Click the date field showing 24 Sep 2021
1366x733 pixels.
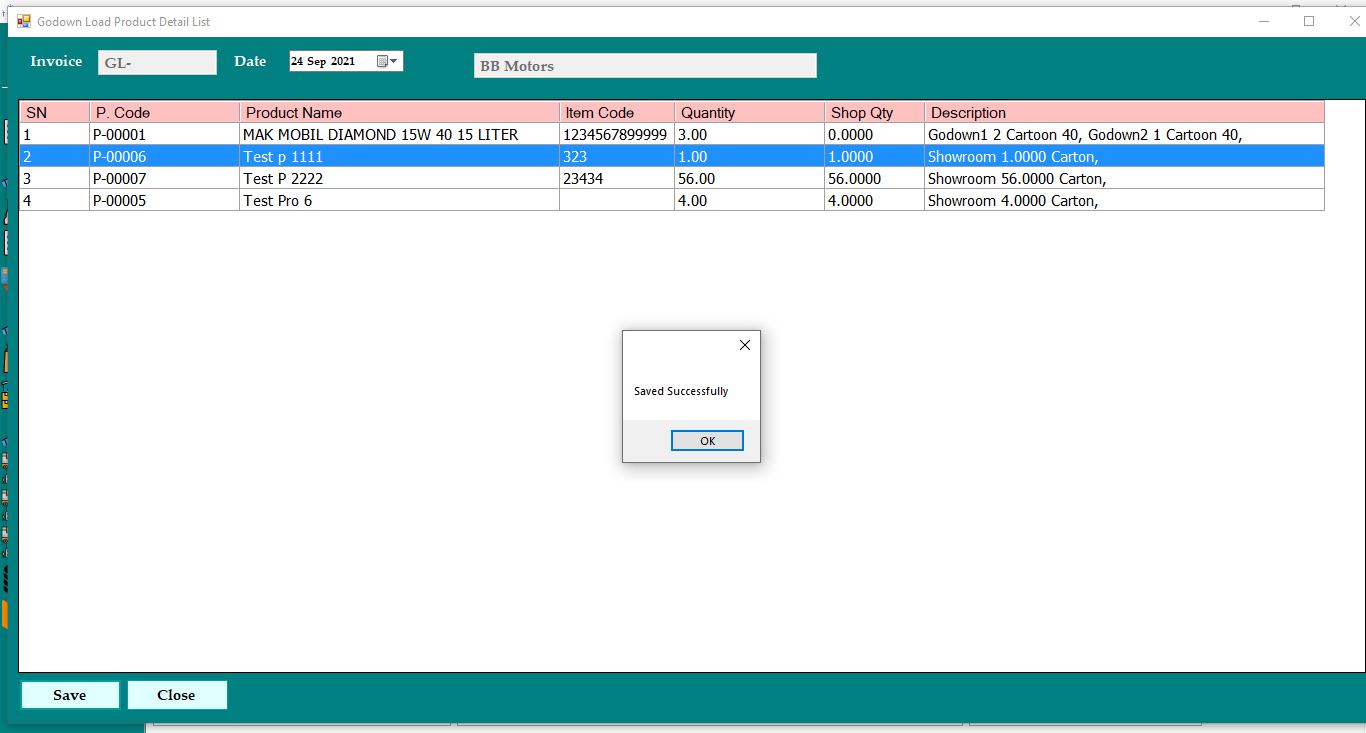[x=330, y=60]
